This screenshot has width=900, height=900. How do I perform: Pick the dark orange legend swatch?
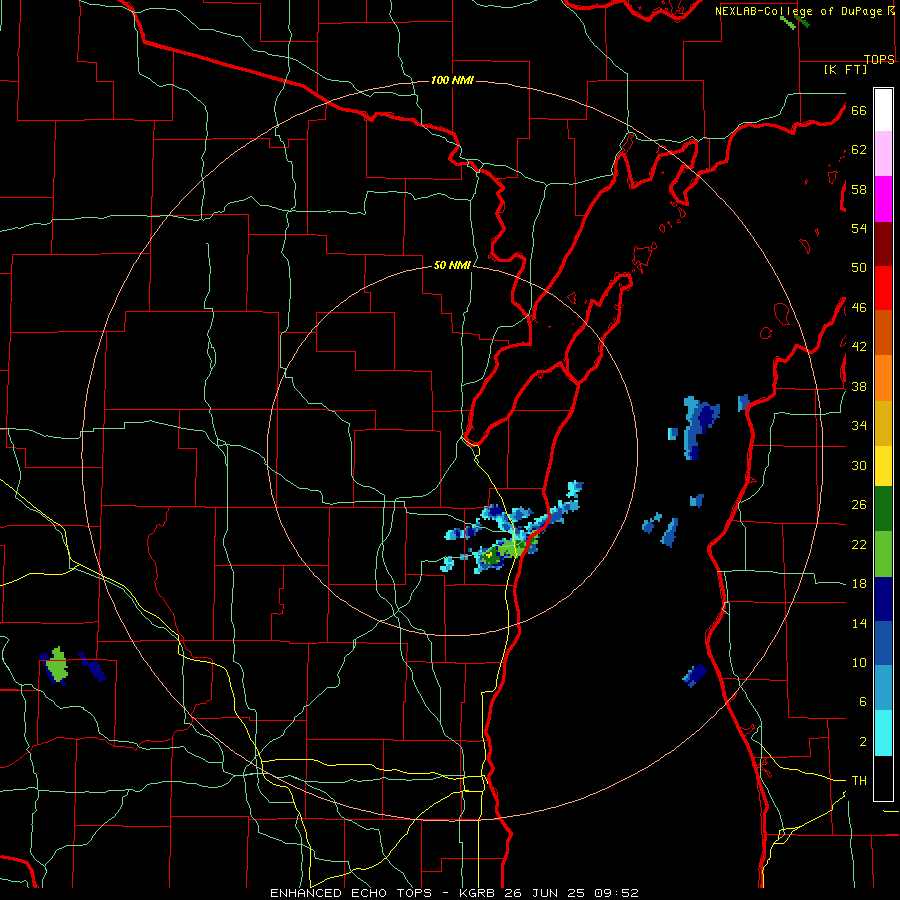(883, 333)
